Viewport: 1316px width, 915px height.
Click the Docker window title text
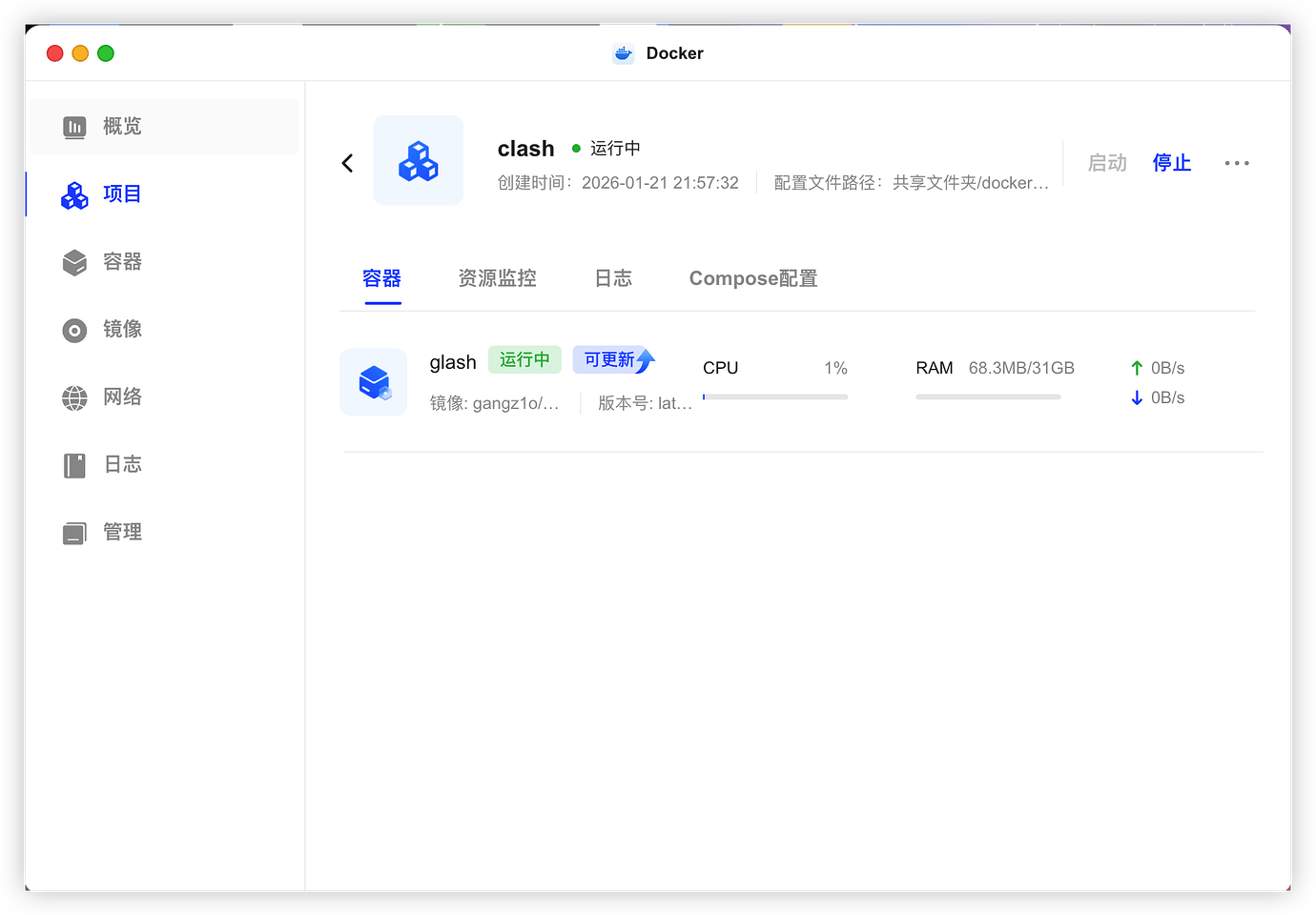pyautogui.click(x=675, y=53)
